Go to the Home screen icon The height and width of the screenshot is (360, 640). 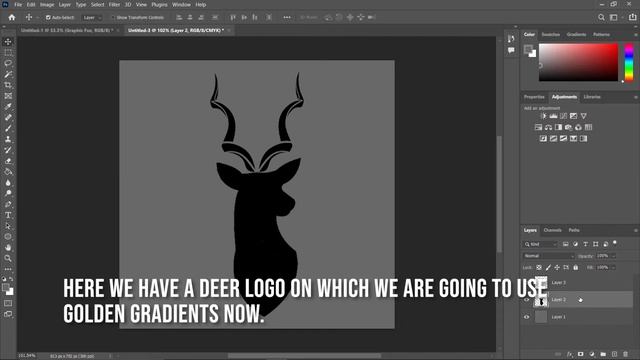click(12, 17)
